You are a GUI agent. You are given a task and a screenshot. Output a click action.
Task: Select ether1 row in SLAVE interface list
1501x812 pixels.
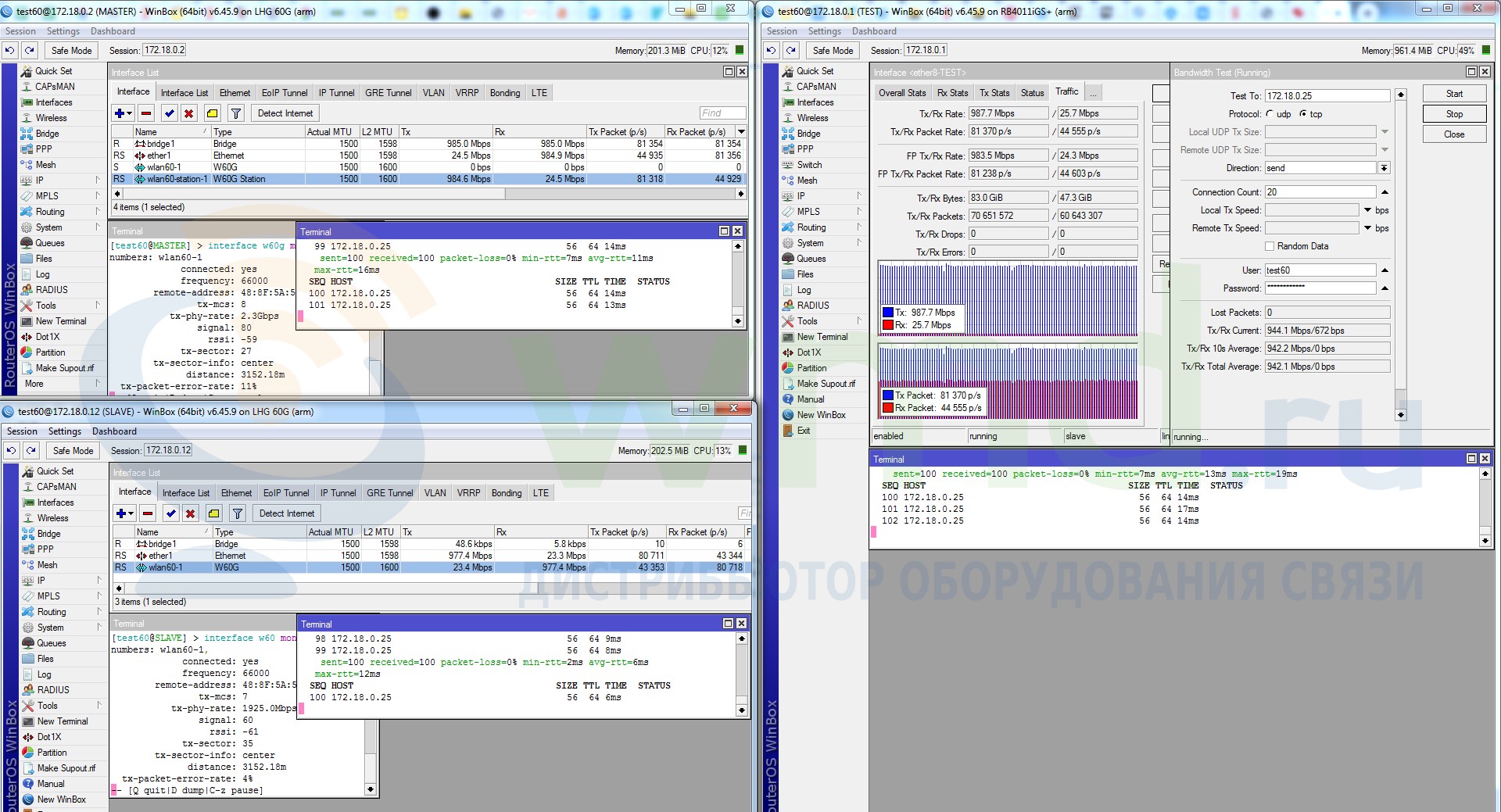[x=432, y=556]
